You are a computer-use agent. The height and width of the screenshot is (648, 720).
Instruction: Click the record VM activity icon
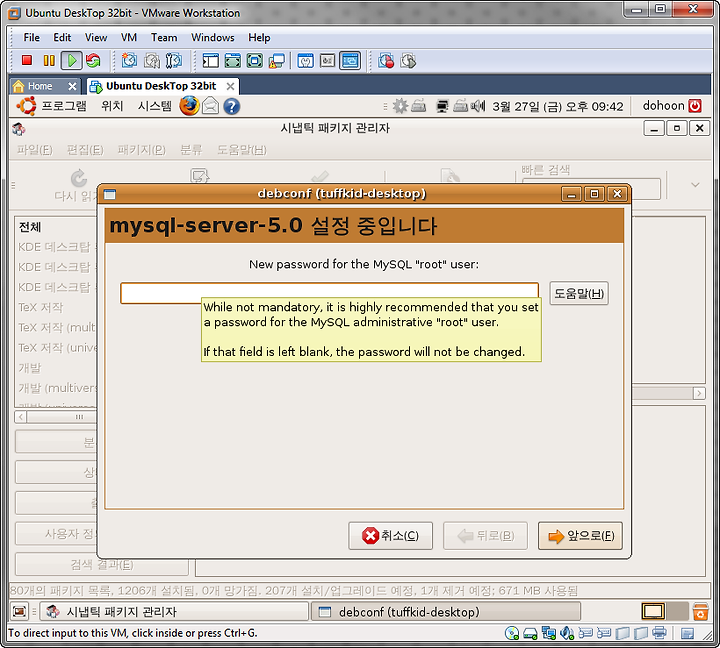[x=386, y=60]
